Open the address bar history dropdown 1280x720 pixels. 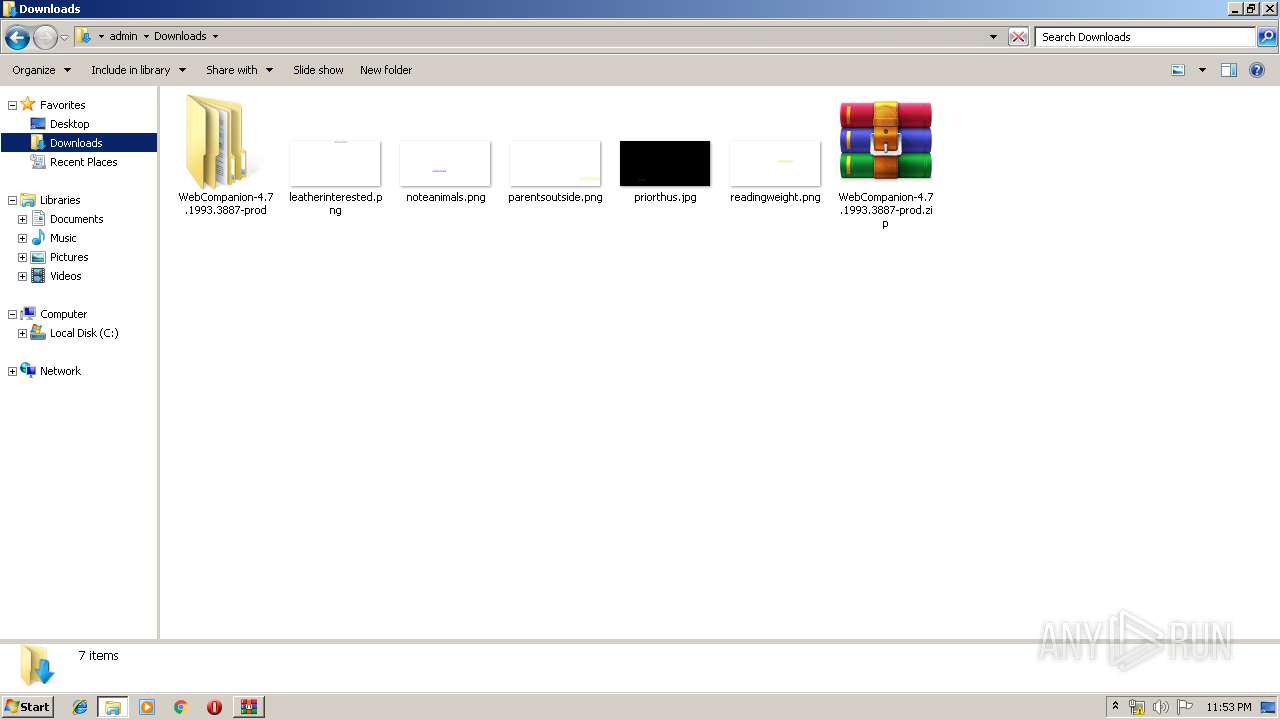[993, 37]
